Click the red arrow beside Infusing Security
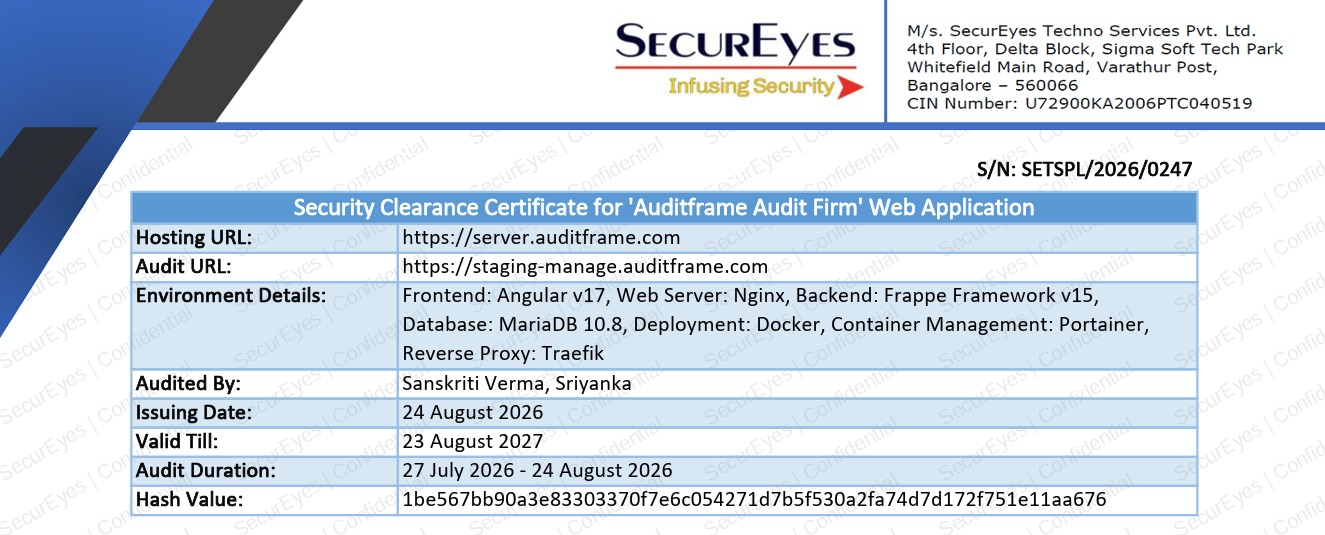This screenshot has width=1325, height=535. coord(851,87)
